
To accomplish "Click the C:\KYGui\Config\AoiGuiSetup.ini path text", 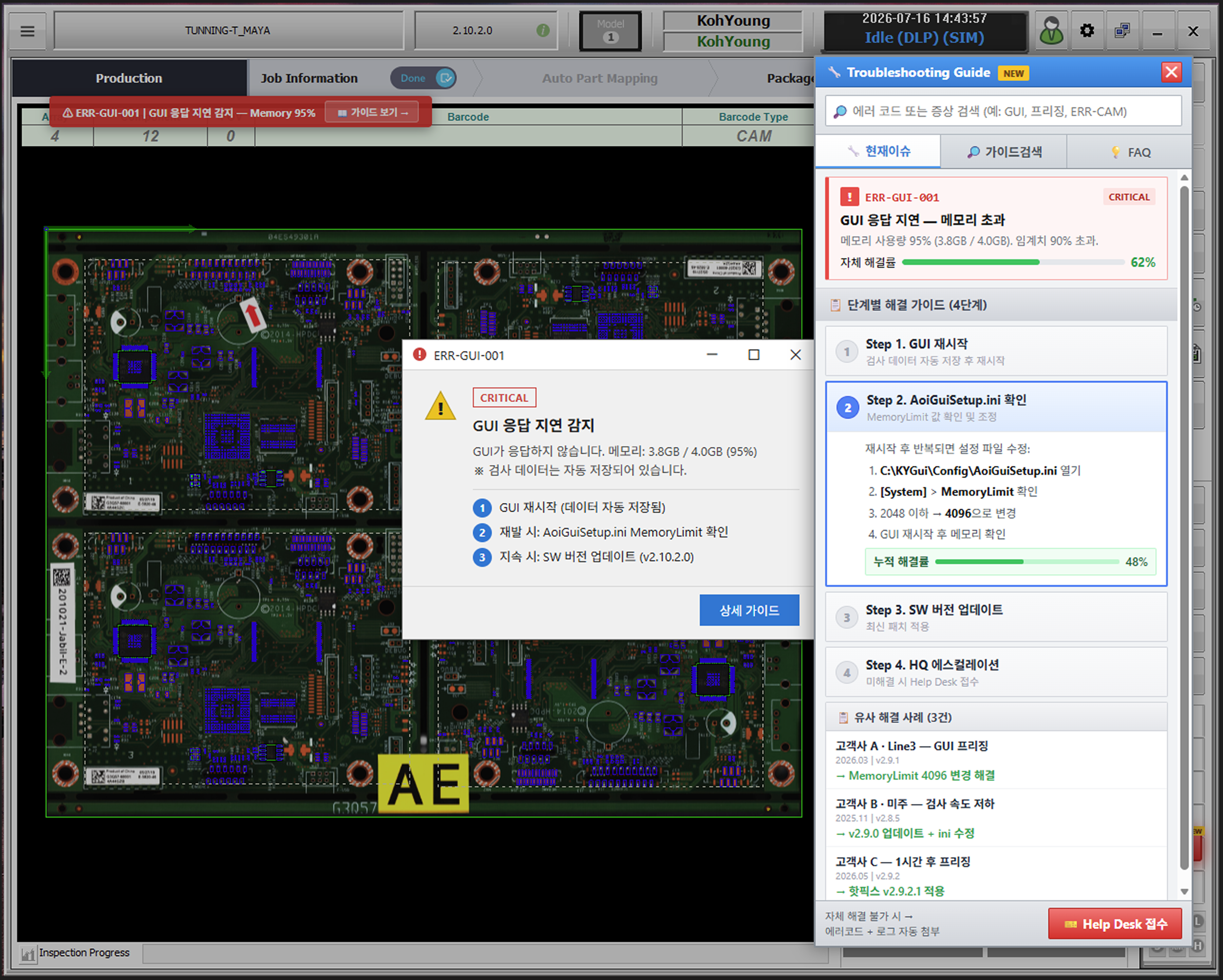I will coord(969,471).
